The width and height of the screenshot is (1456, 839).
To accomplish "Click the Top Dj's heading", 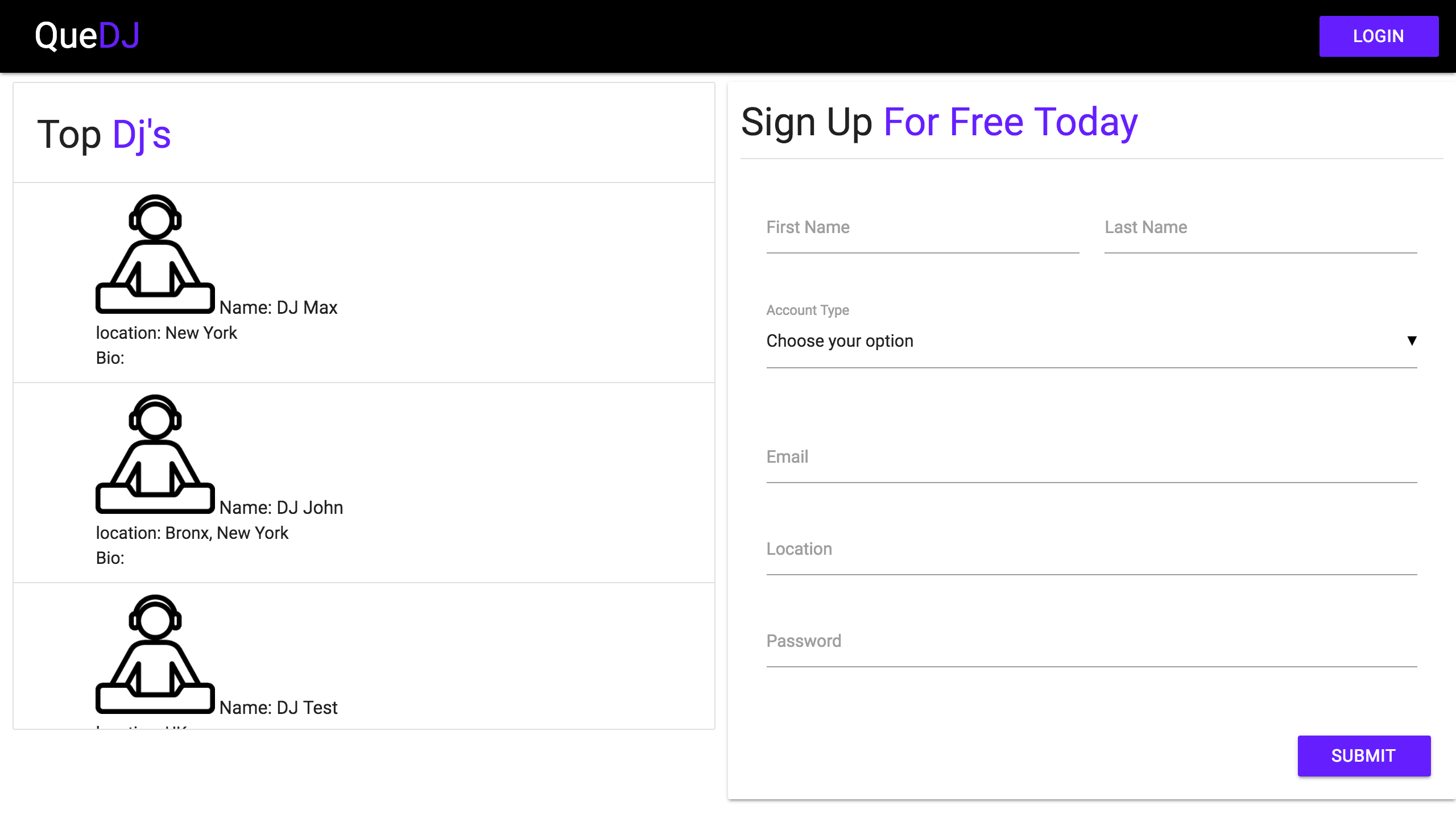I will (104, 134).
